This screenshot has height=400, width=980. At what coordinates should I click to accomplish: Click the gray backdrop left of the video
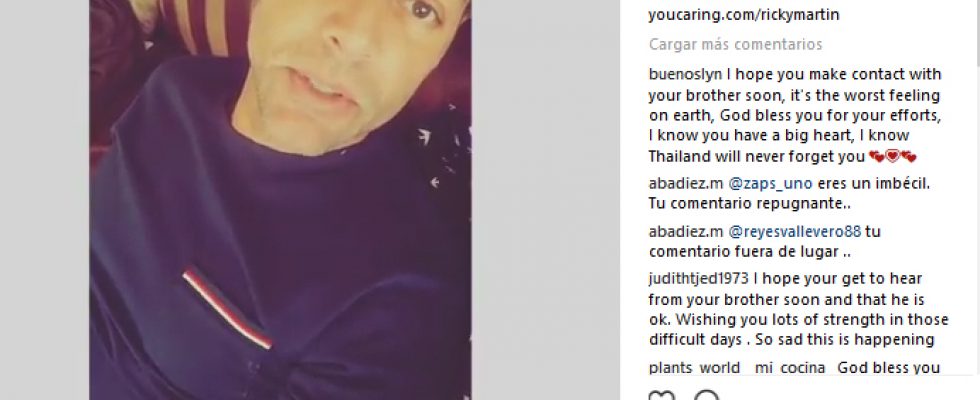[44, 200]
